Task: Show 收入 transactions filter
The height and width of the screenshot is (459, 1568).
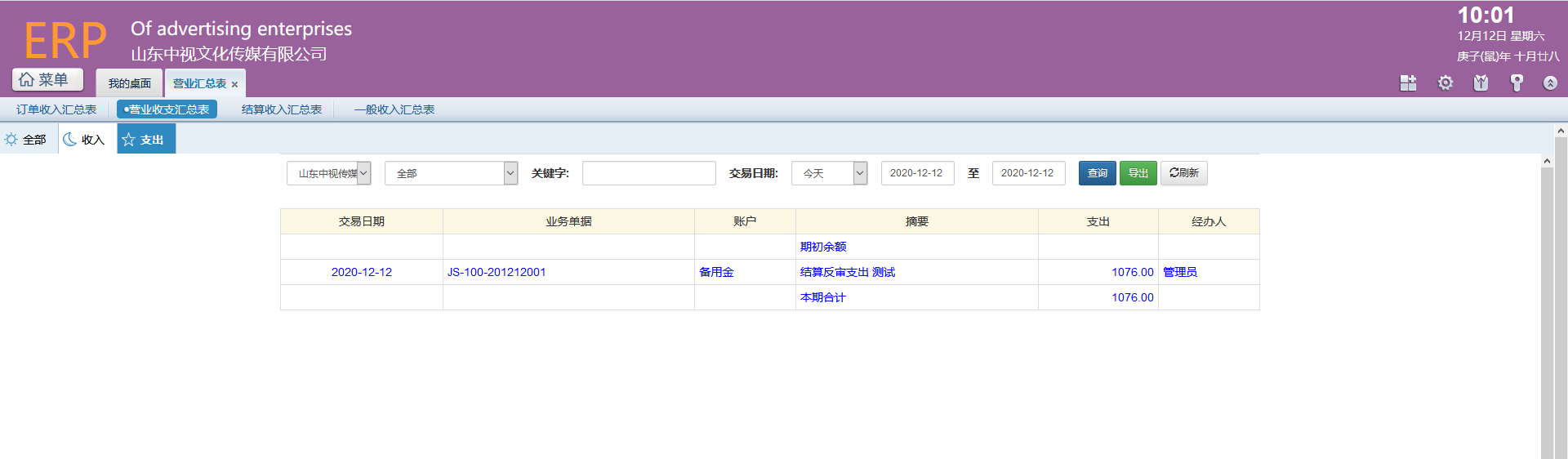Action: tap(87, 140)
